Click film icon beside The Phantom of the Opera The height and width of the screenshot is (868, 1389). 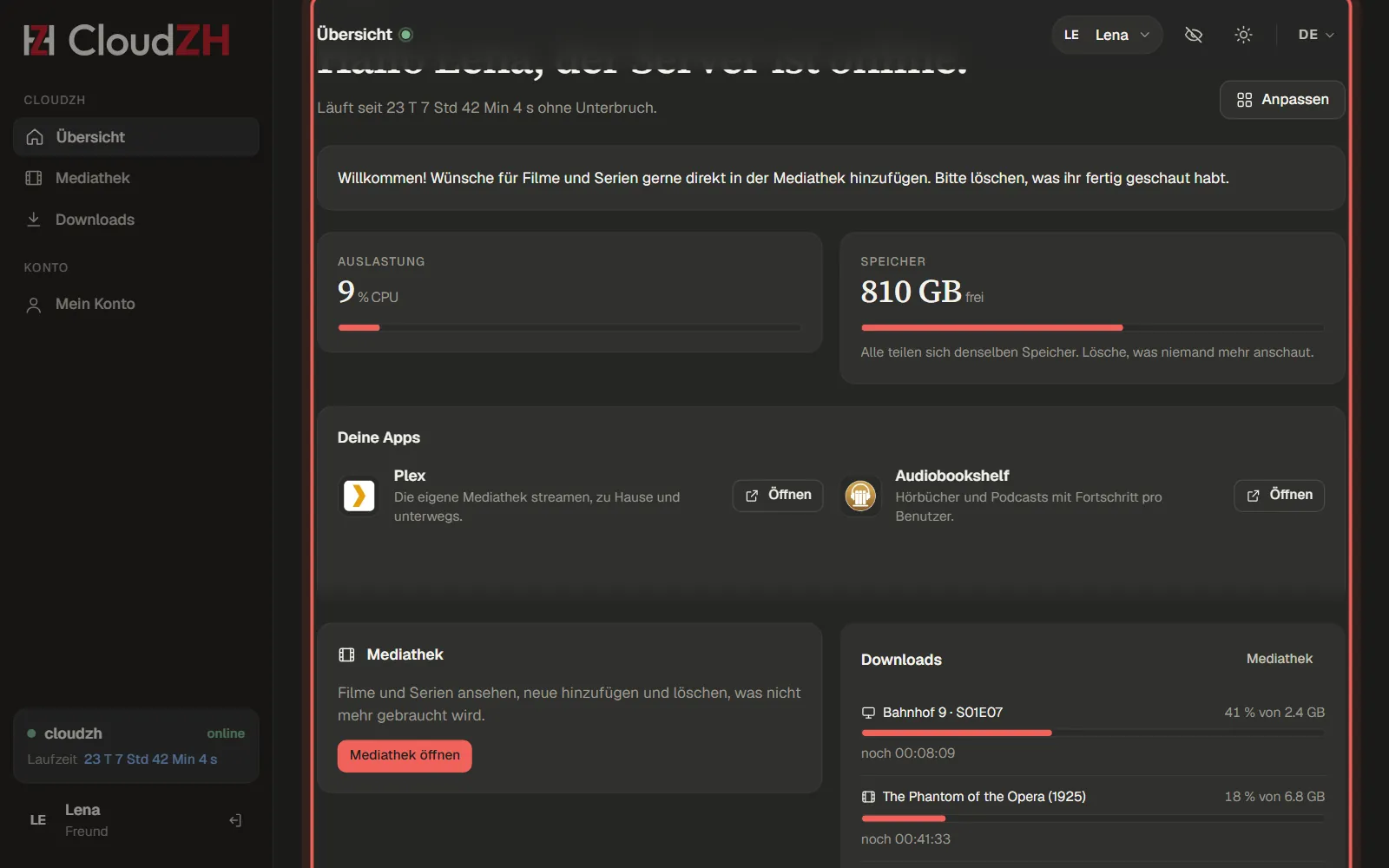coord(868,797)
